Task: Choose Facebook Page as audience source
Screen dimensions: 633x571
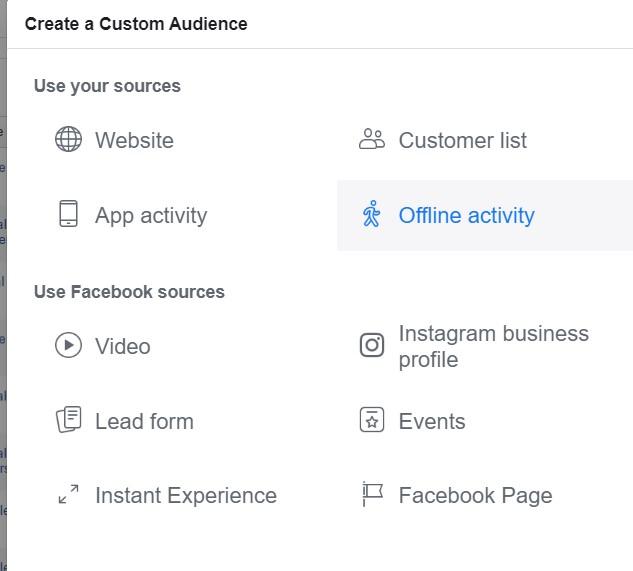Action: coord(476,495)
